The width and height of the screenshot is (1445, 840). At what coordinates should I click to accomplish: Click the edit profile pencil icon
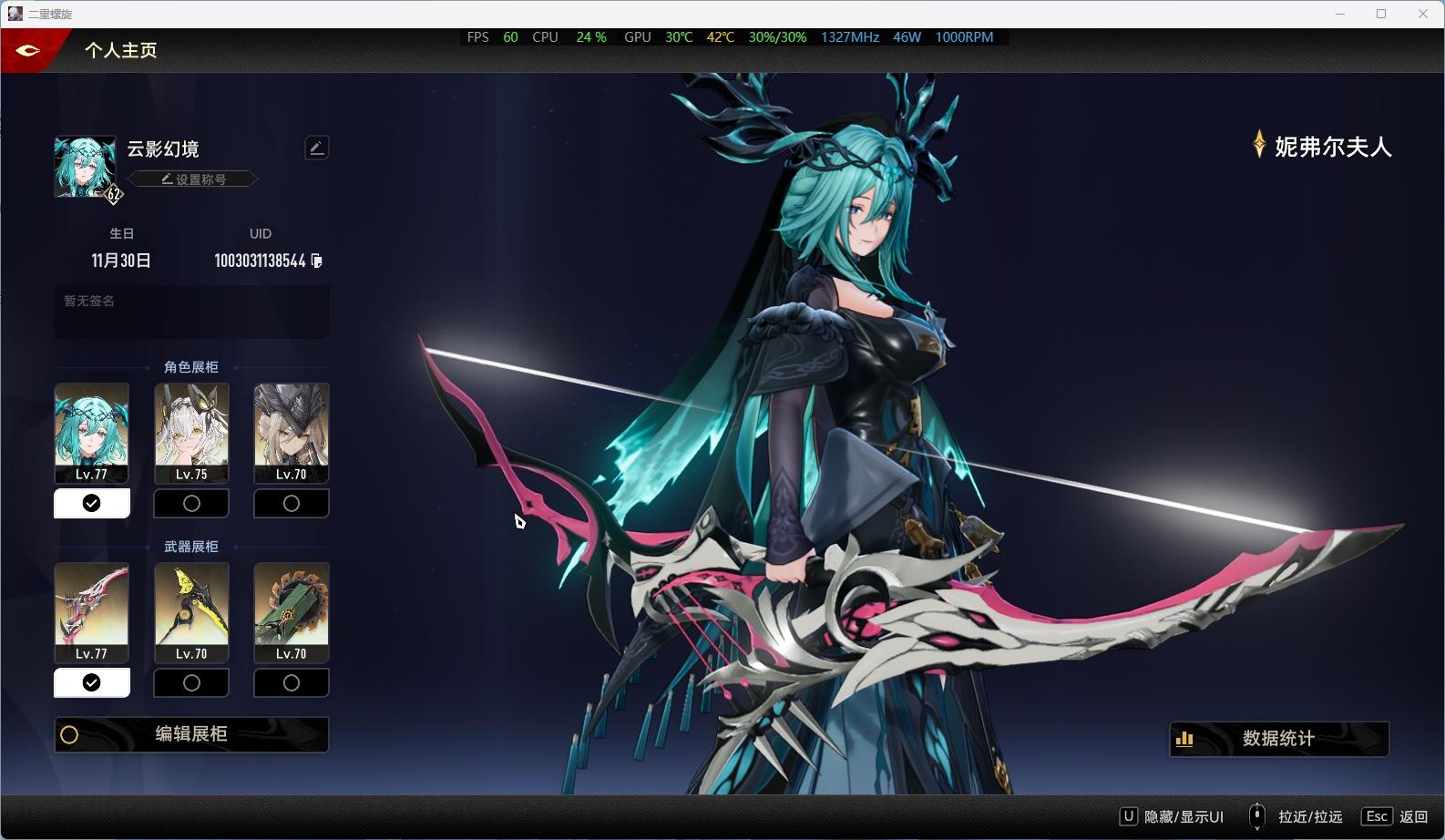tap(316, 148)
